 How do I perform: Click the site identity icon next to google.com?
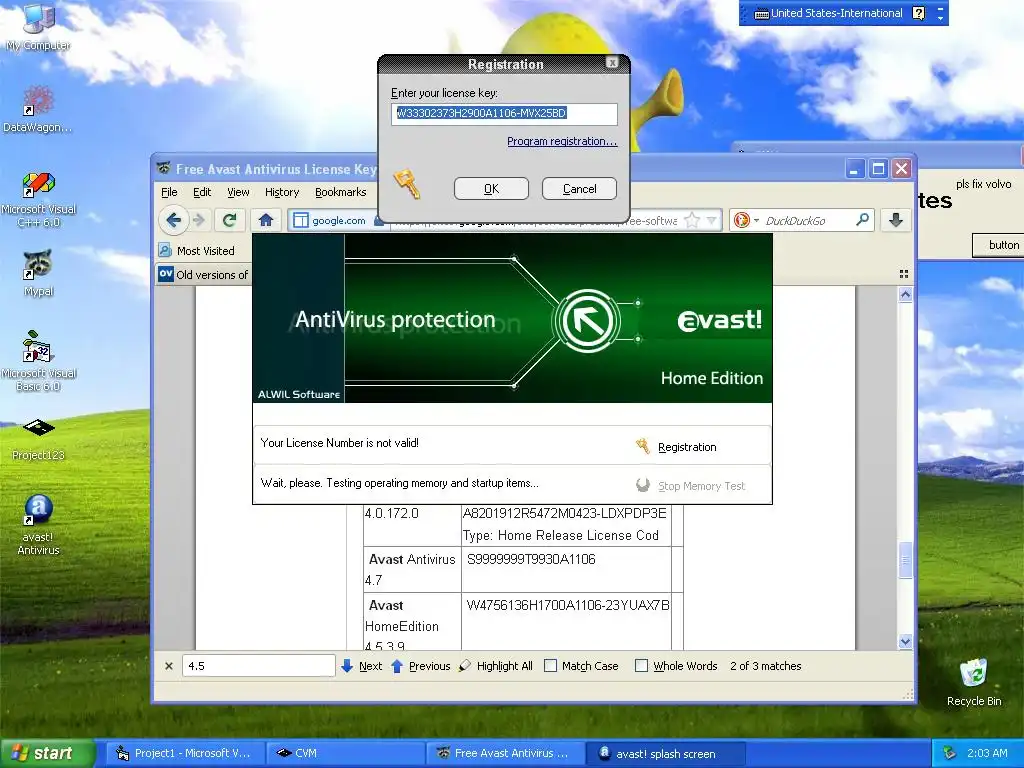(300, 220)
